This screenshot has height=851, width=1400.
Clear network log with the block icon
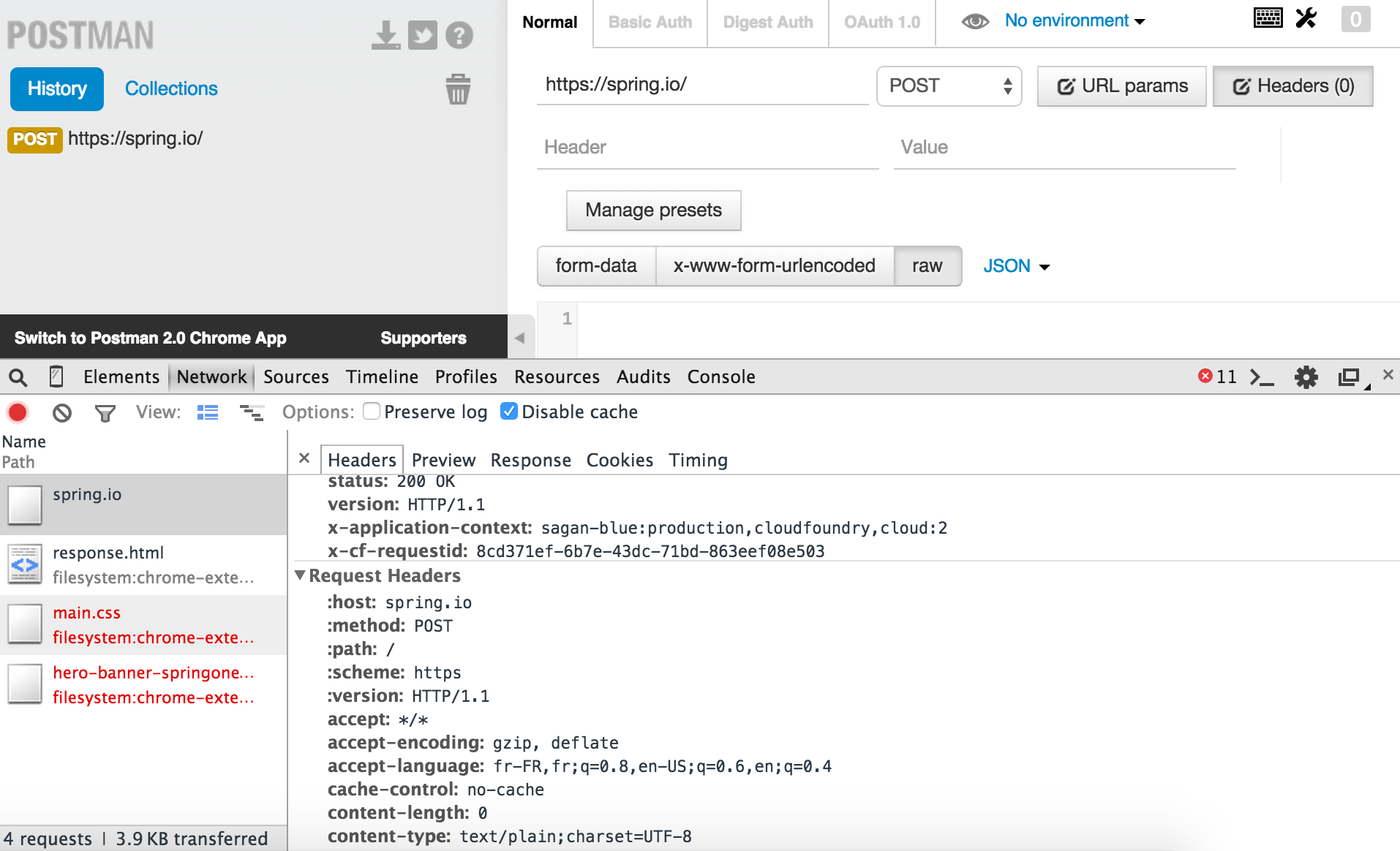click(x=62, y=413)
